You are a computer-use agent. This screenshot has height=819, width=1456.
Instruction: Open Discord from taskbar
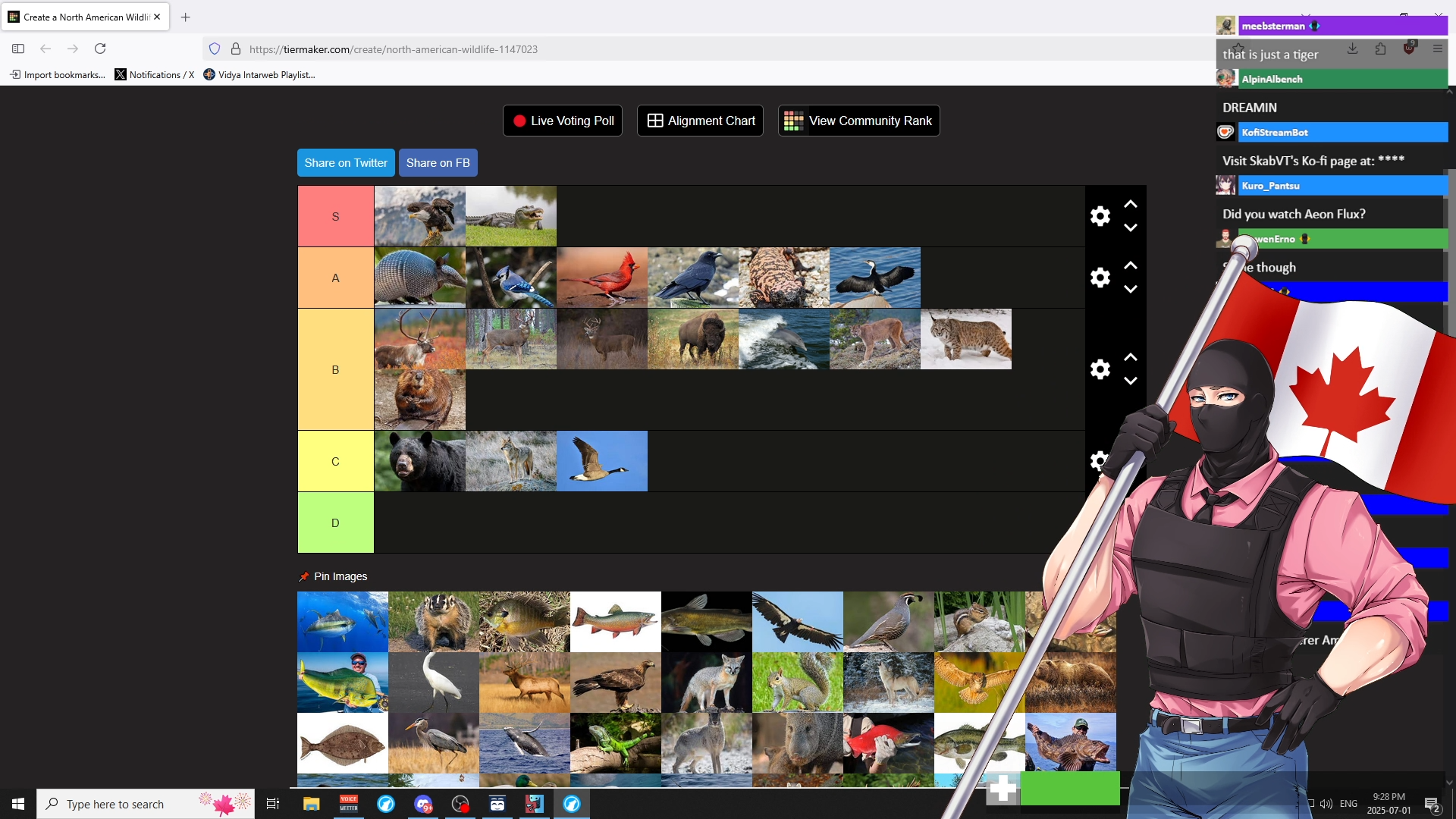coord(423,804)
